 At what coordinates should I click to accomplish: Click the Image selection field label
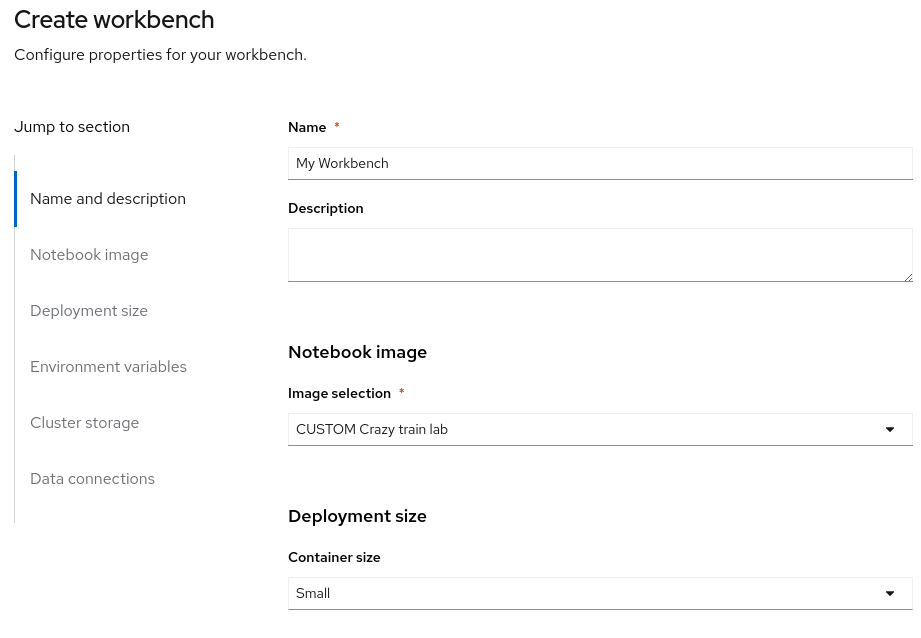339,393
